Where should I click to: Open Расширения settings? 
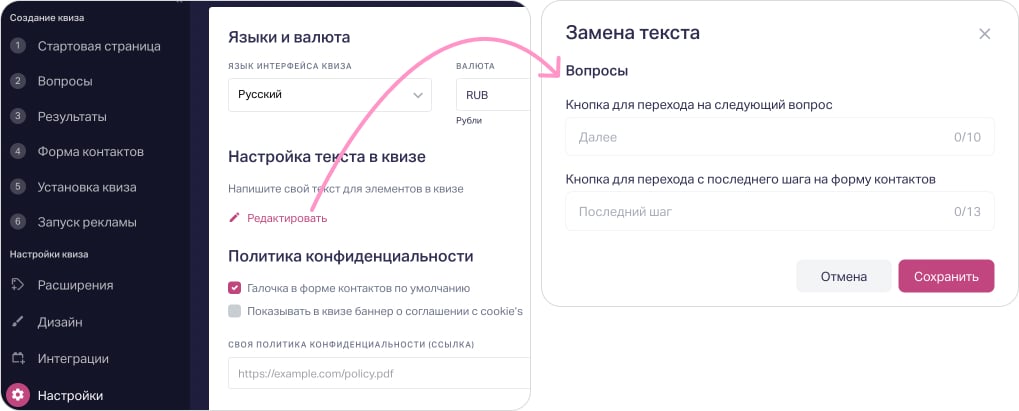coord(75,285)
